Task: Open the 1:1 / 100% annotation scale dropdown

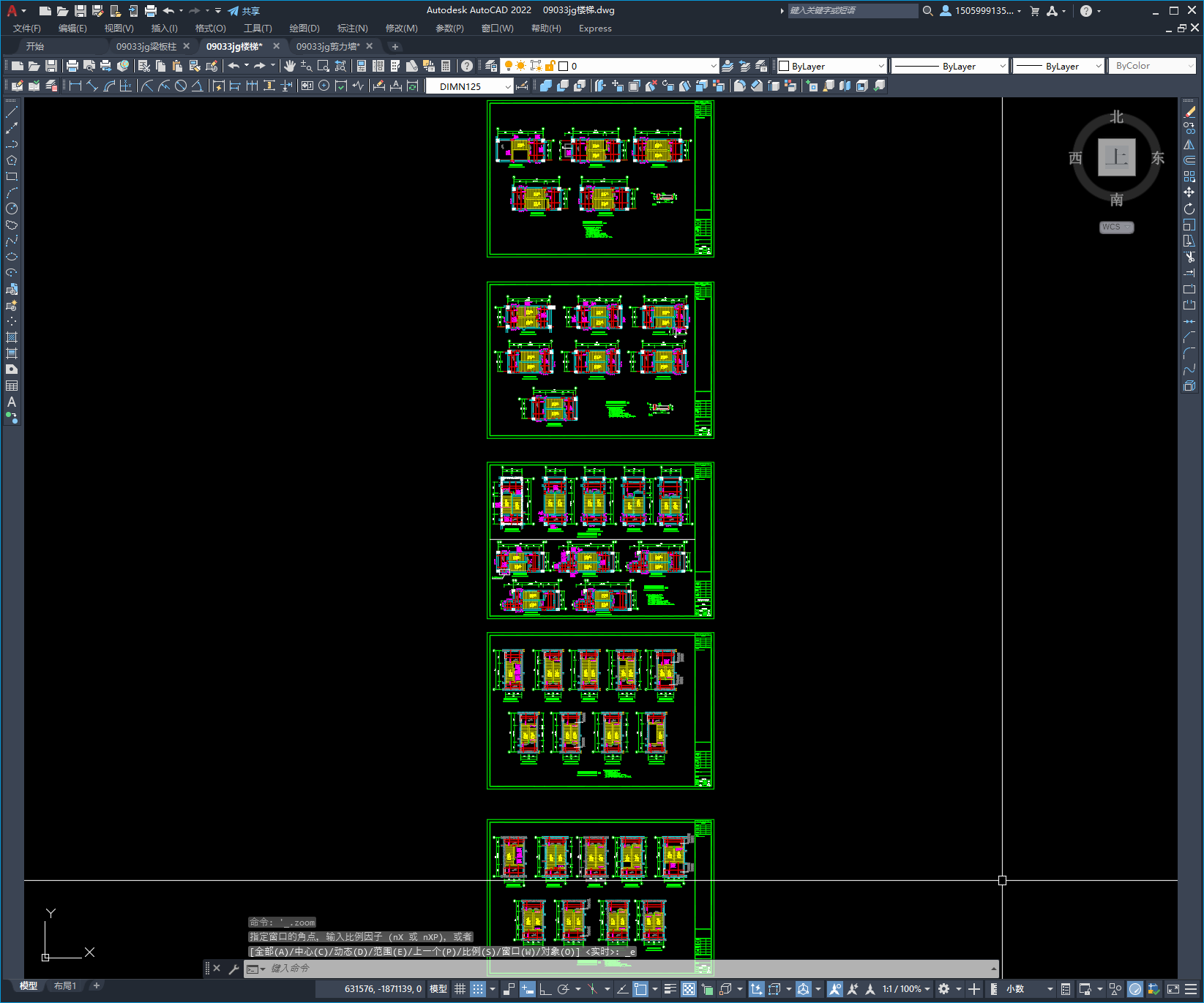Action: 905,989
